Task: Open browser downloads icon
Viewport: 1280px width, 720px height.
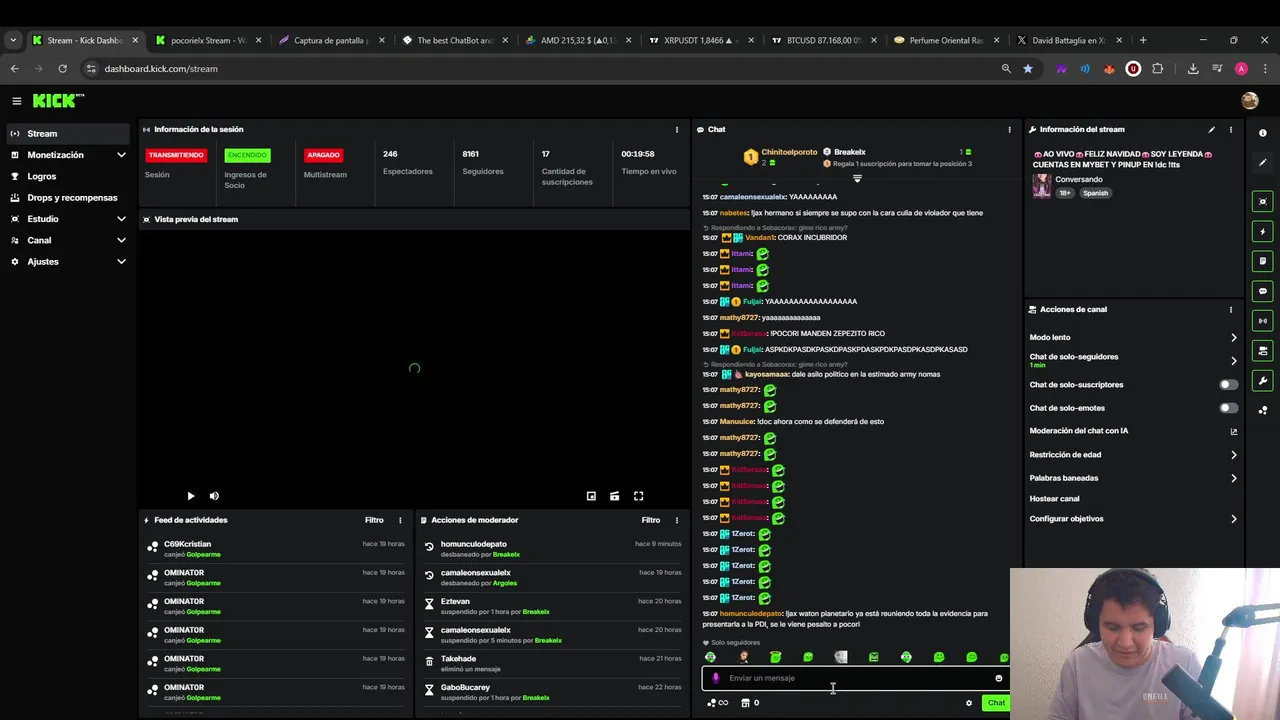Action: [1193, 69]
